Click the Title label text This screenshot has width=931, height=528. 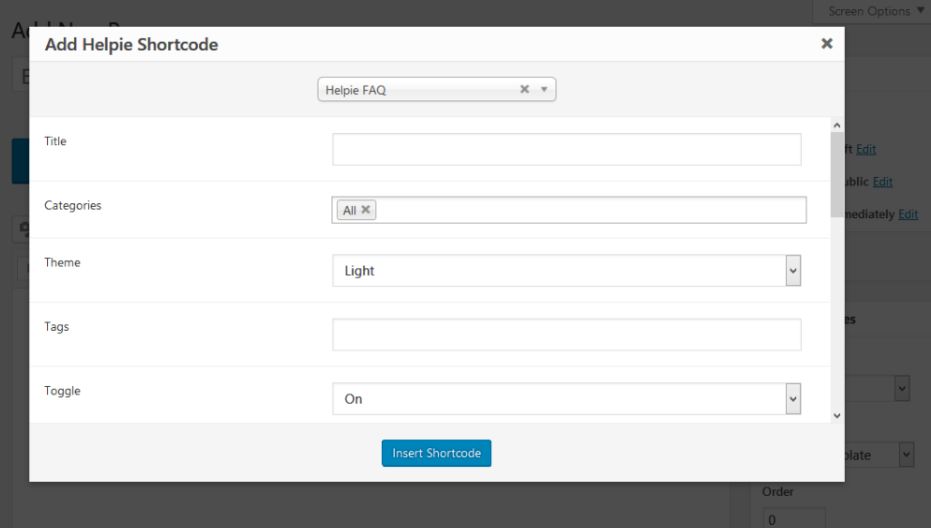click(55, 141)
